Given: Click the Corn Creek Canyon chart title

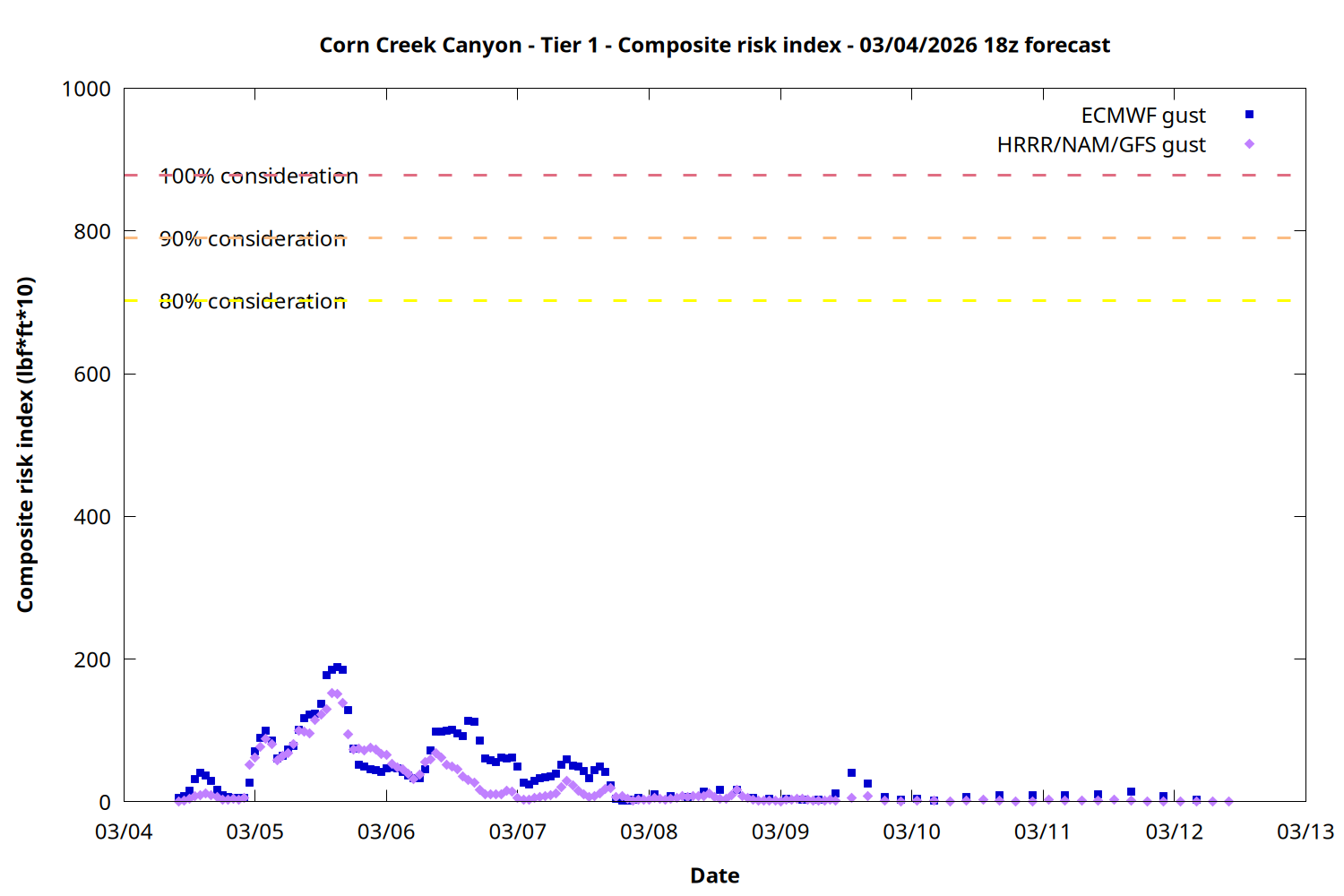Looking at the screenshot, I should (x=714, y=45).
